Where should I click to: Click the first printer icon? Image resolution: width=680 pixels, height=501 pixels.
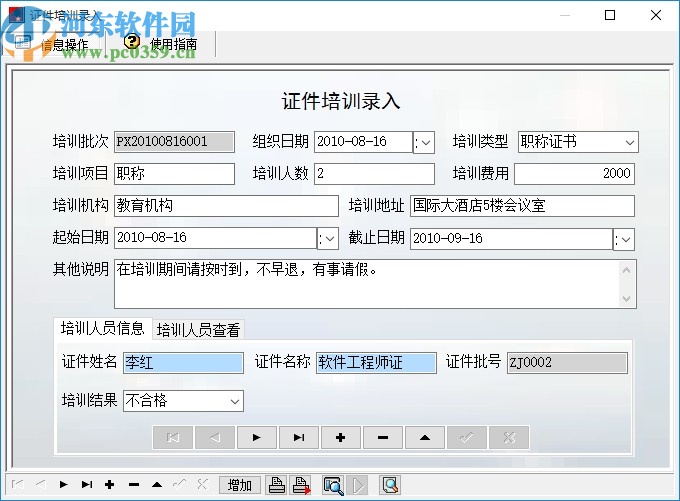[277, 485]
